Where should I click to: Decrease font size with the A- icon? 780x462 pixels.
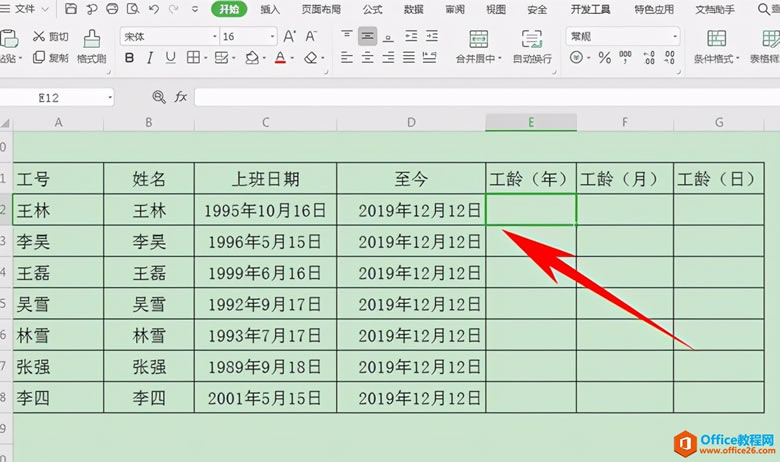(x=311, y=36)
